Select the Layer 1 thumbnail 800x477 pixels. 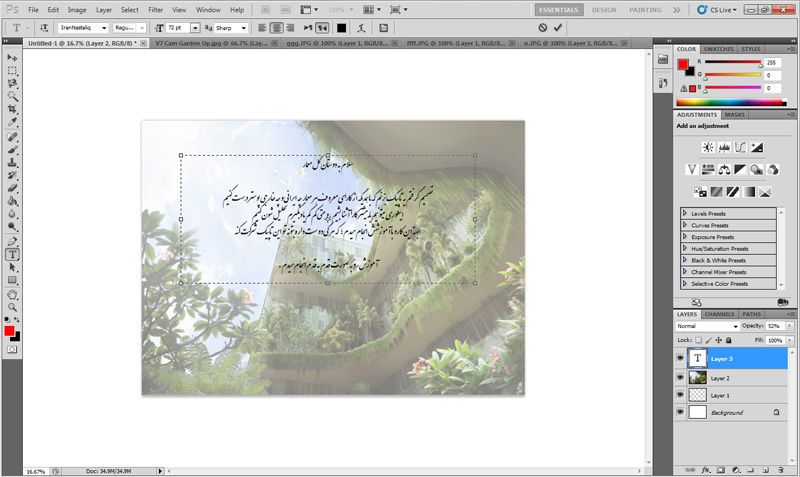(x=697, y=395)
